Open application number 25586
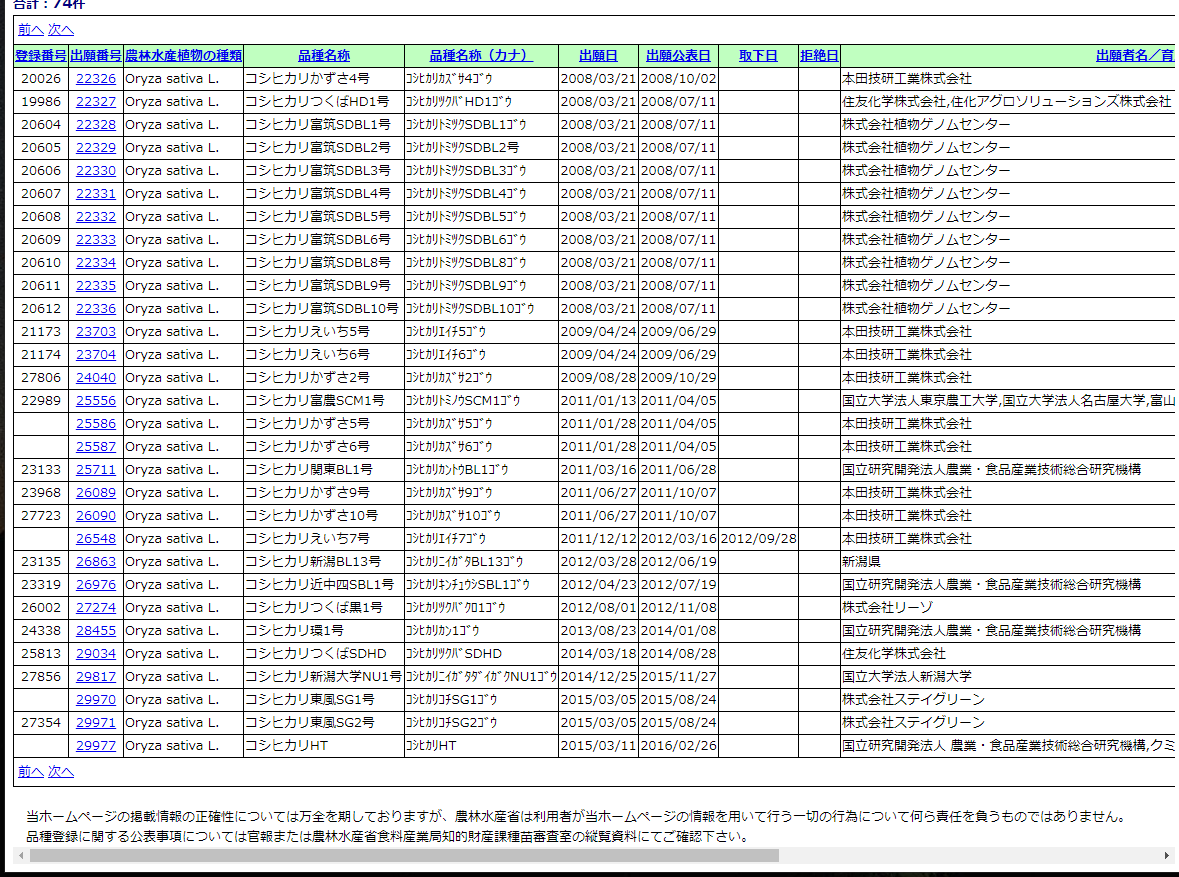This screenshot has height=877, width=1179. pyautogui.click(x=95, y=423)
